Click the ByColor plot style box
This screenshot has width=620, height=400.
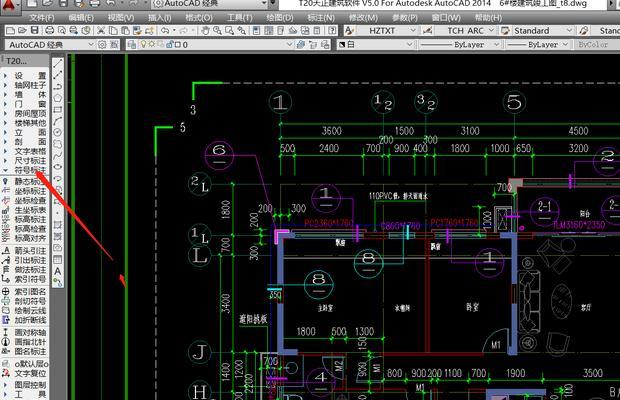(x=593, y=45)
